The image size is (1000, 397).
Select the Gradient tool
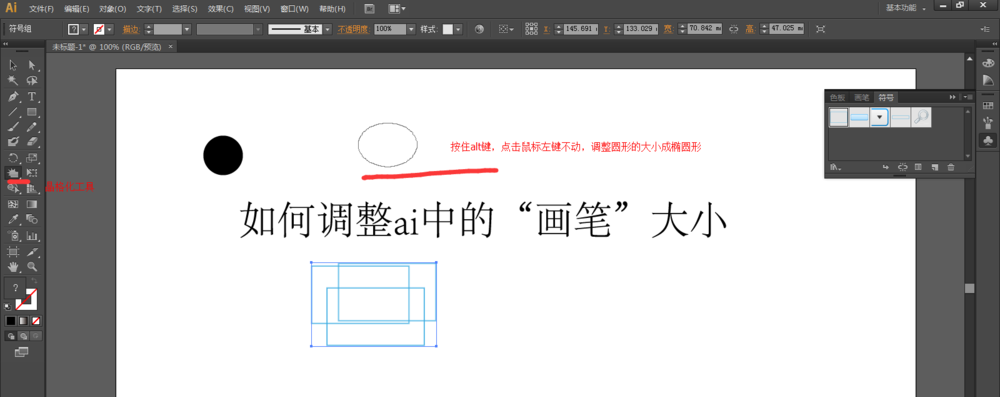(31, 204)
